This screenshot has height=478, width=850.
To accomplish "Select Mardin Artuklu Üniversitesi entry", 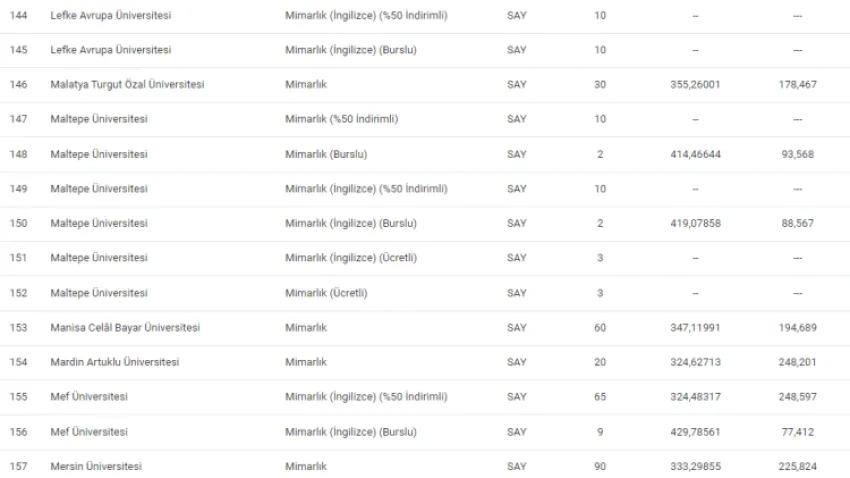I will tap(115, 362).
